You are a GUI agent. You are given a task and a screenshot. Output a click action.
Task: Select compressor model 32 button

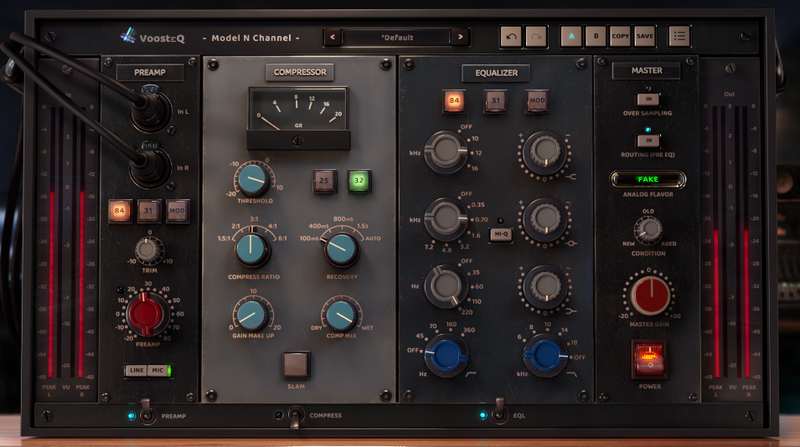click(x=359, y=181)
